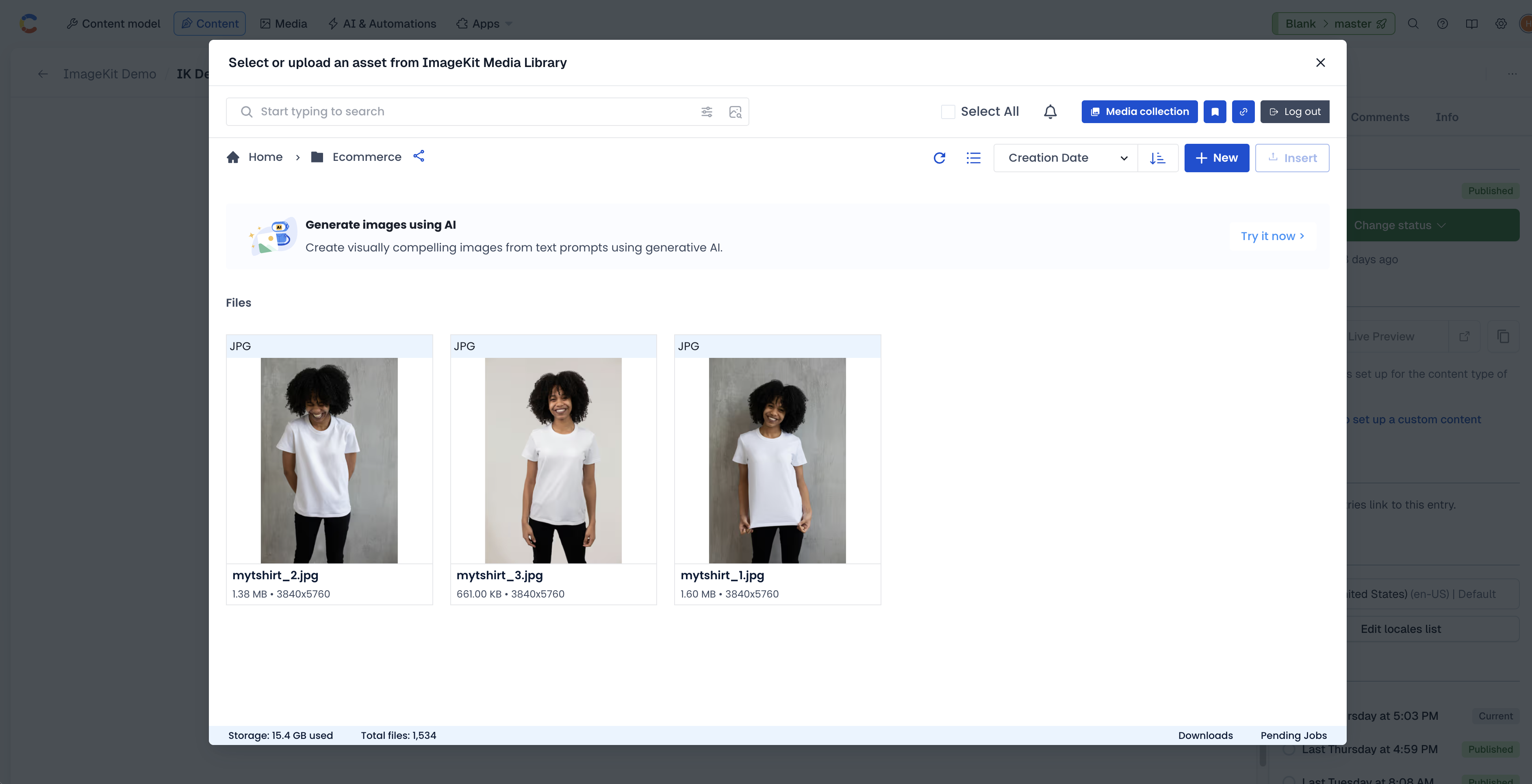Expand the Creation Date sort dropdown
The height and width of the screenshot is (784, 1532).
click(1065, 158)
